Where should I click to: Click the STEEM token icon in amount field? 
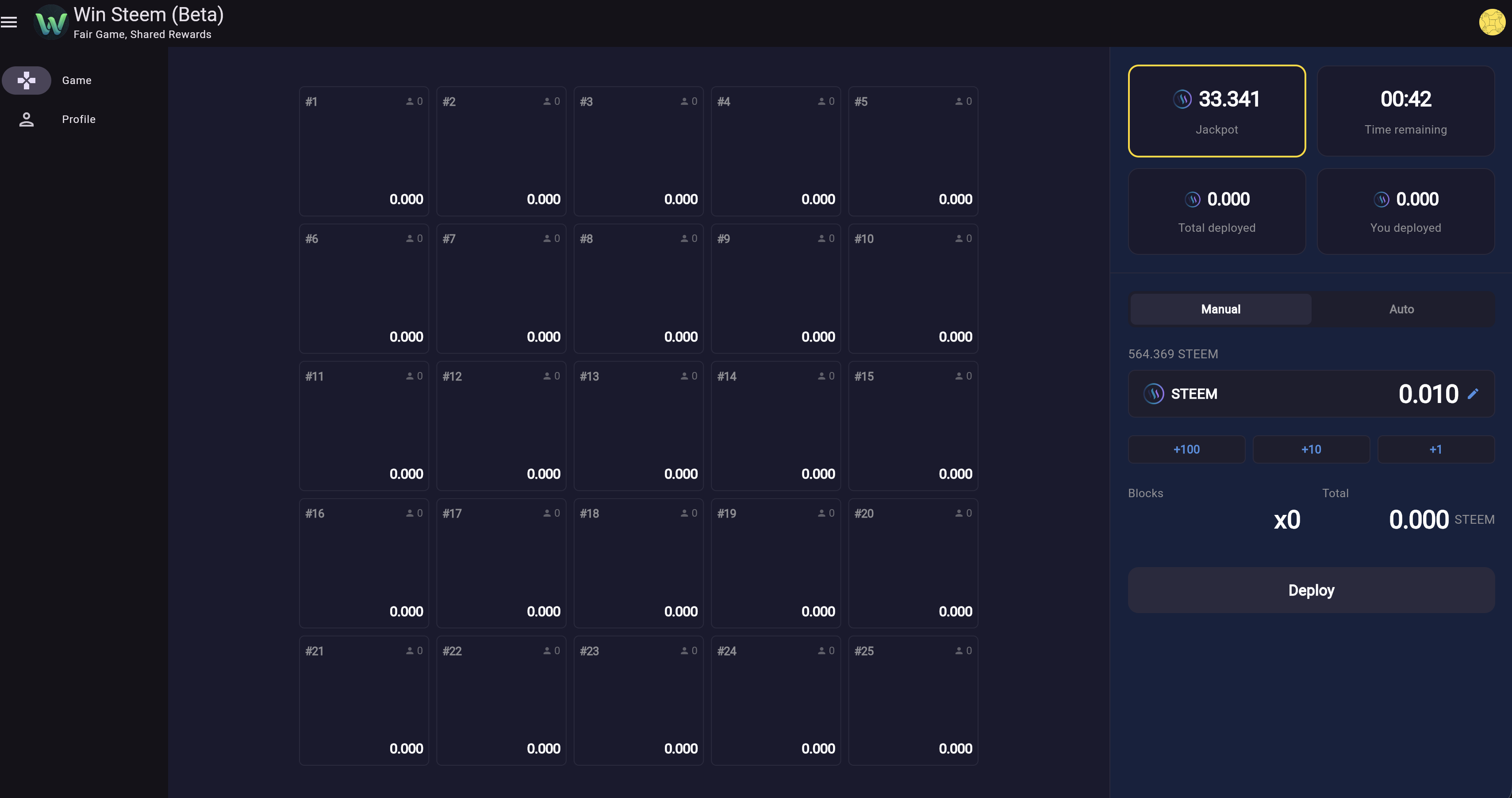1153,394
